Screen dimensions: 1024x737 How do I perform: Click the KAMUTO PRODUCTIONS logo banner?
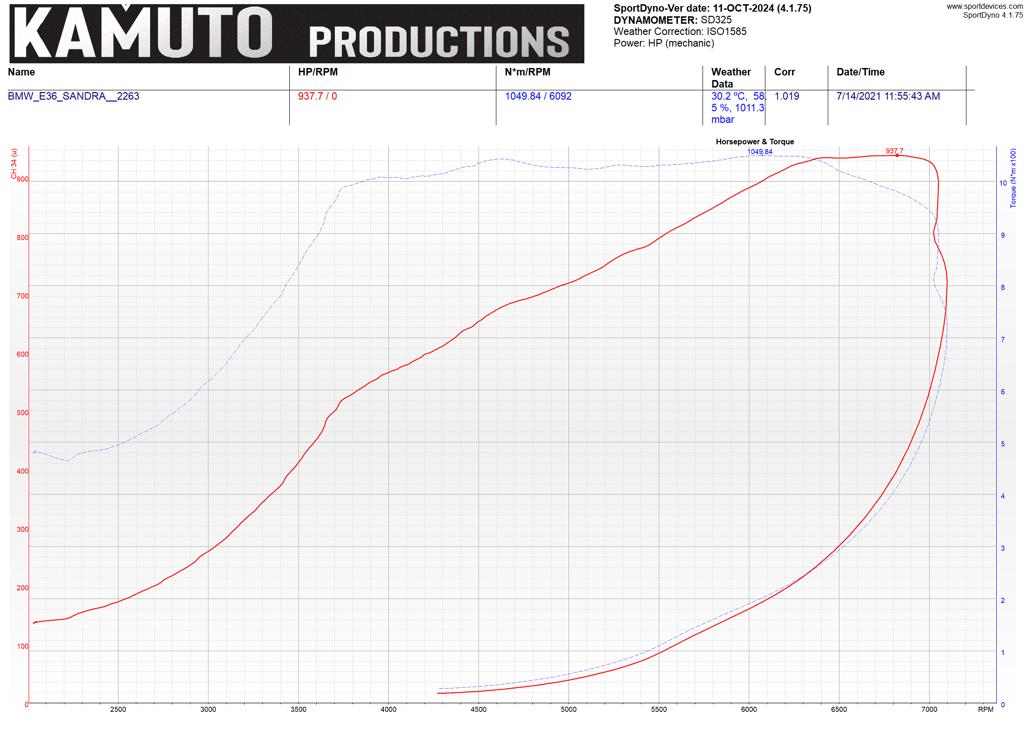point(296,33)
